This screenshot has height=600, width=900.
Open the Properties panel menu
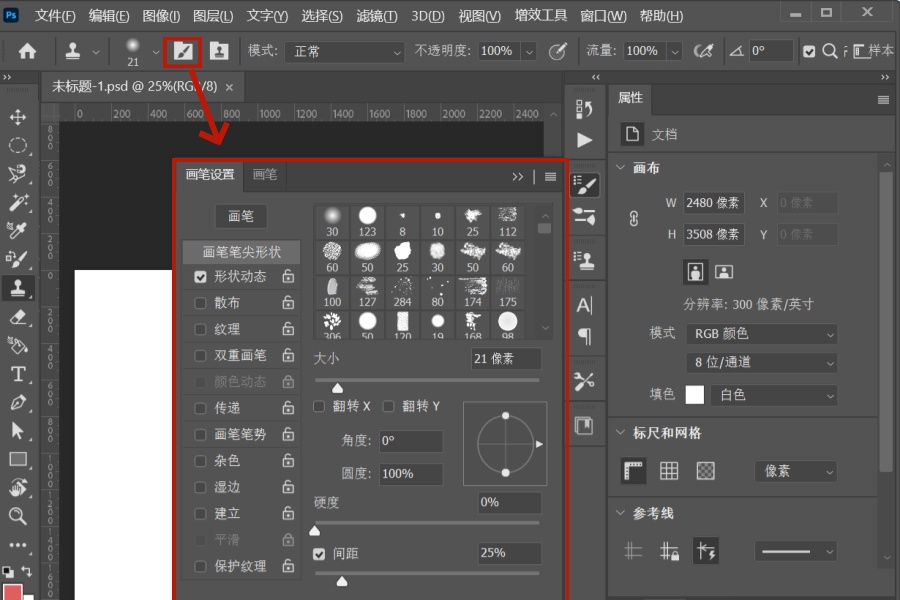tap(883, 100)
